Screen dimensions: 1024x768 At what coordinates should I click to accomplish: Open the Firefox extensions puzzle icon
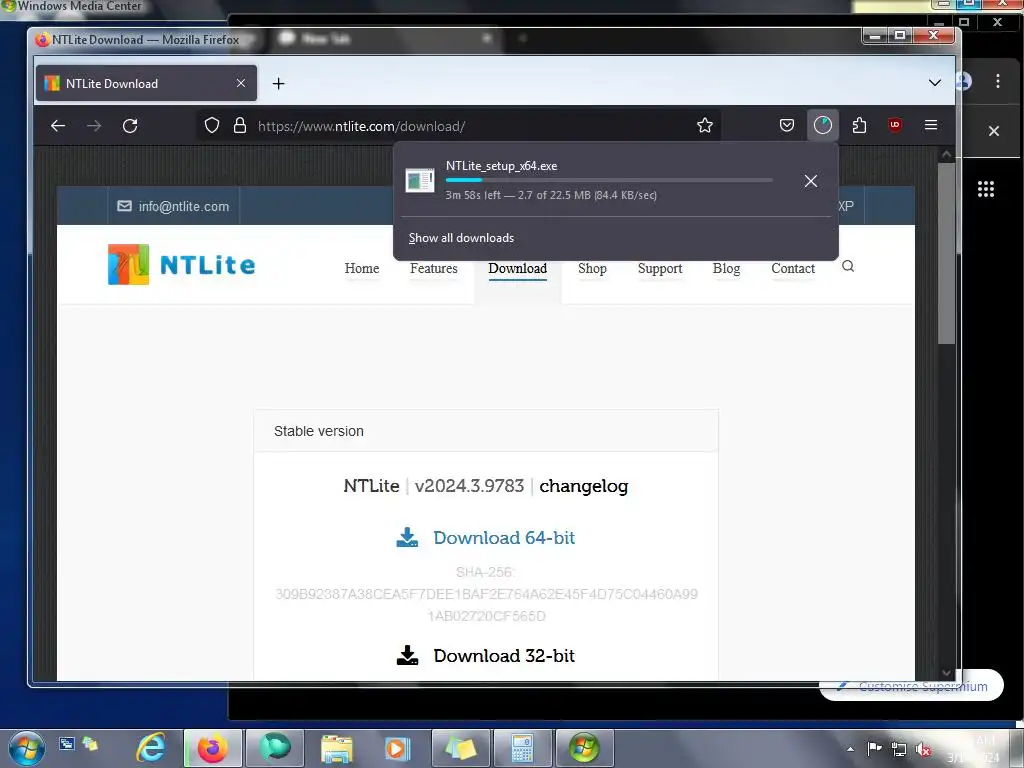point(859,125)
